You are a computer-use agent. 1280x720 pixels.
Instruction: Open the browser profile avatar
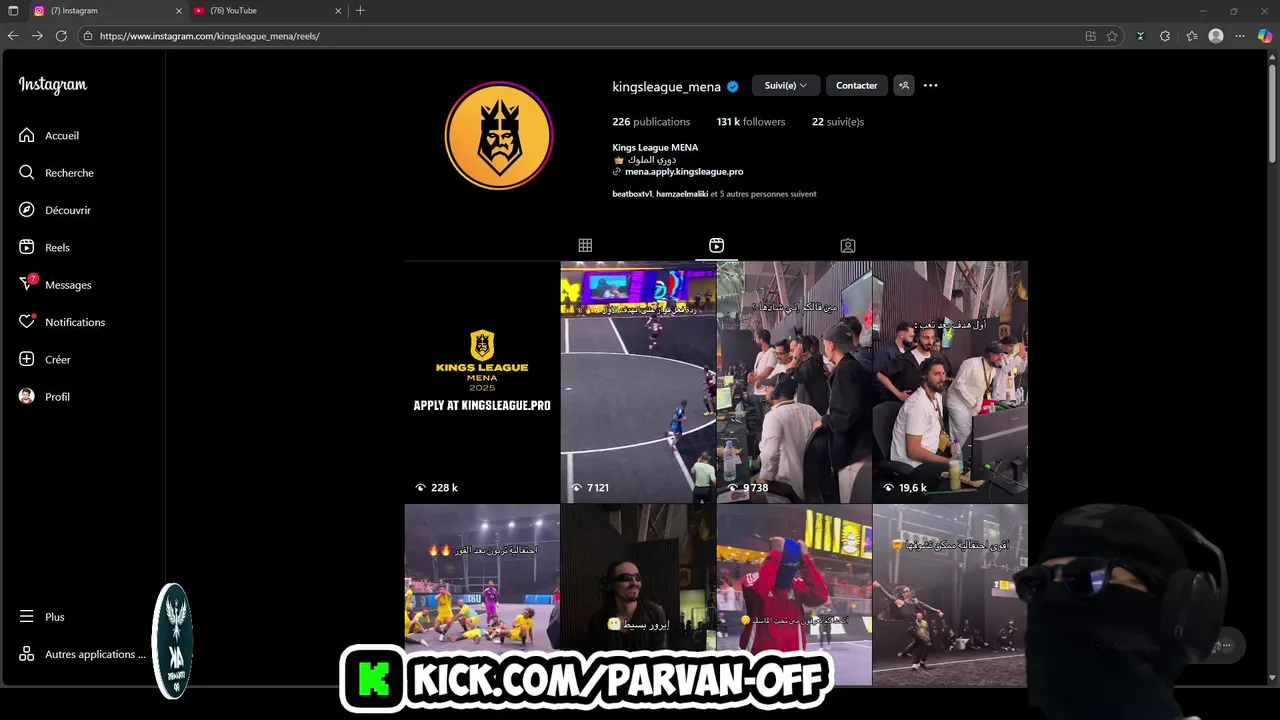(x=1216, y=36)
